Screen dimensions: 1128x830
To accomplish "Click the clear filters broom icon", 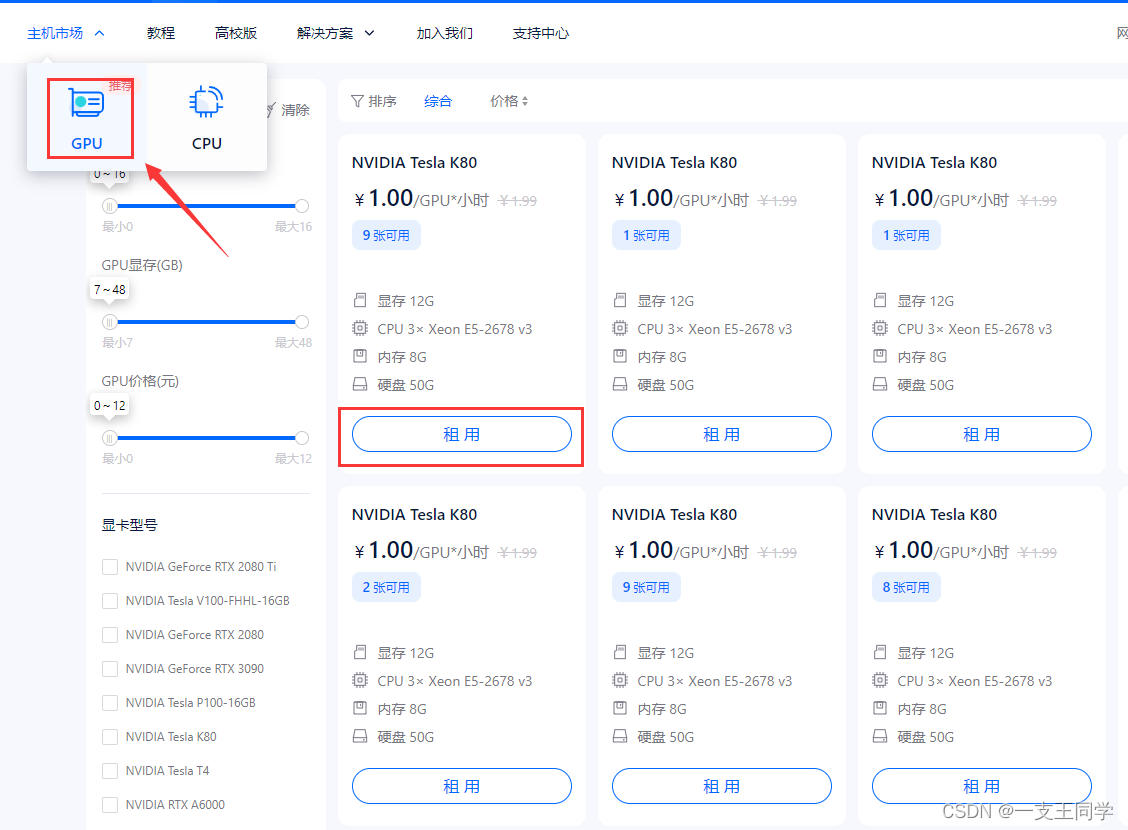I will point(270,110).
